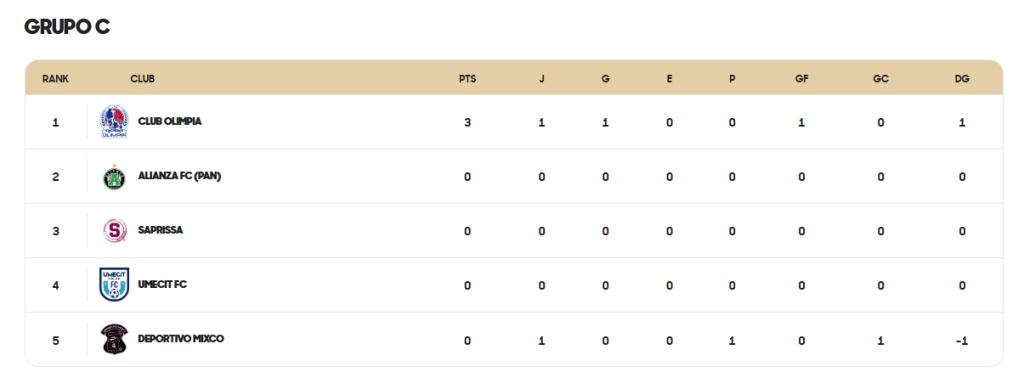Click the DG column header
This screenshot has height=378, width=1024.
962,79
